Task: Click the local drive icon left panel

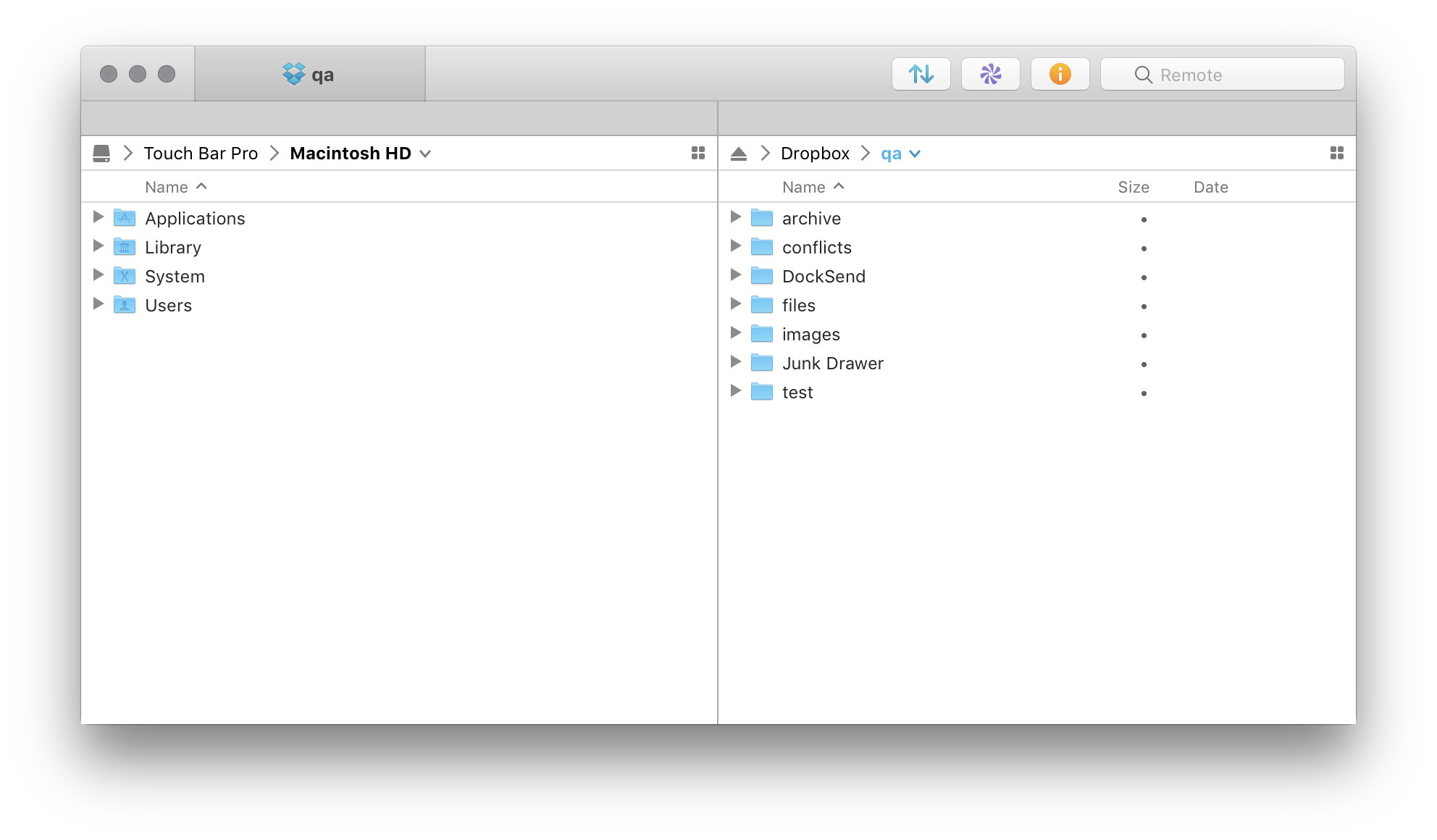Action: [x=104, y=153]
